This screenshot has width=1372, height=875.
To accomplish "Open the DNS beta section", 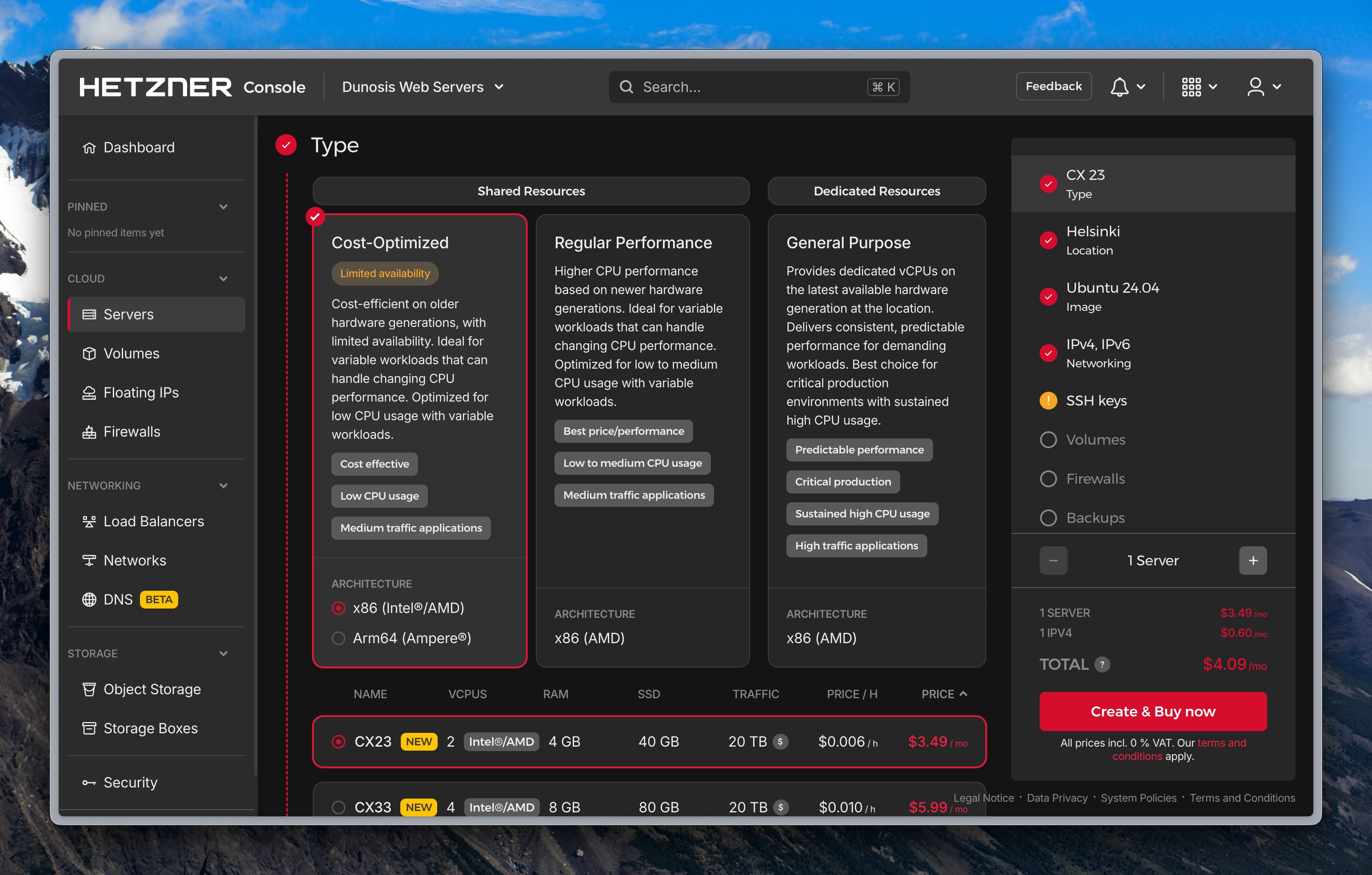I will click(117, 599).
